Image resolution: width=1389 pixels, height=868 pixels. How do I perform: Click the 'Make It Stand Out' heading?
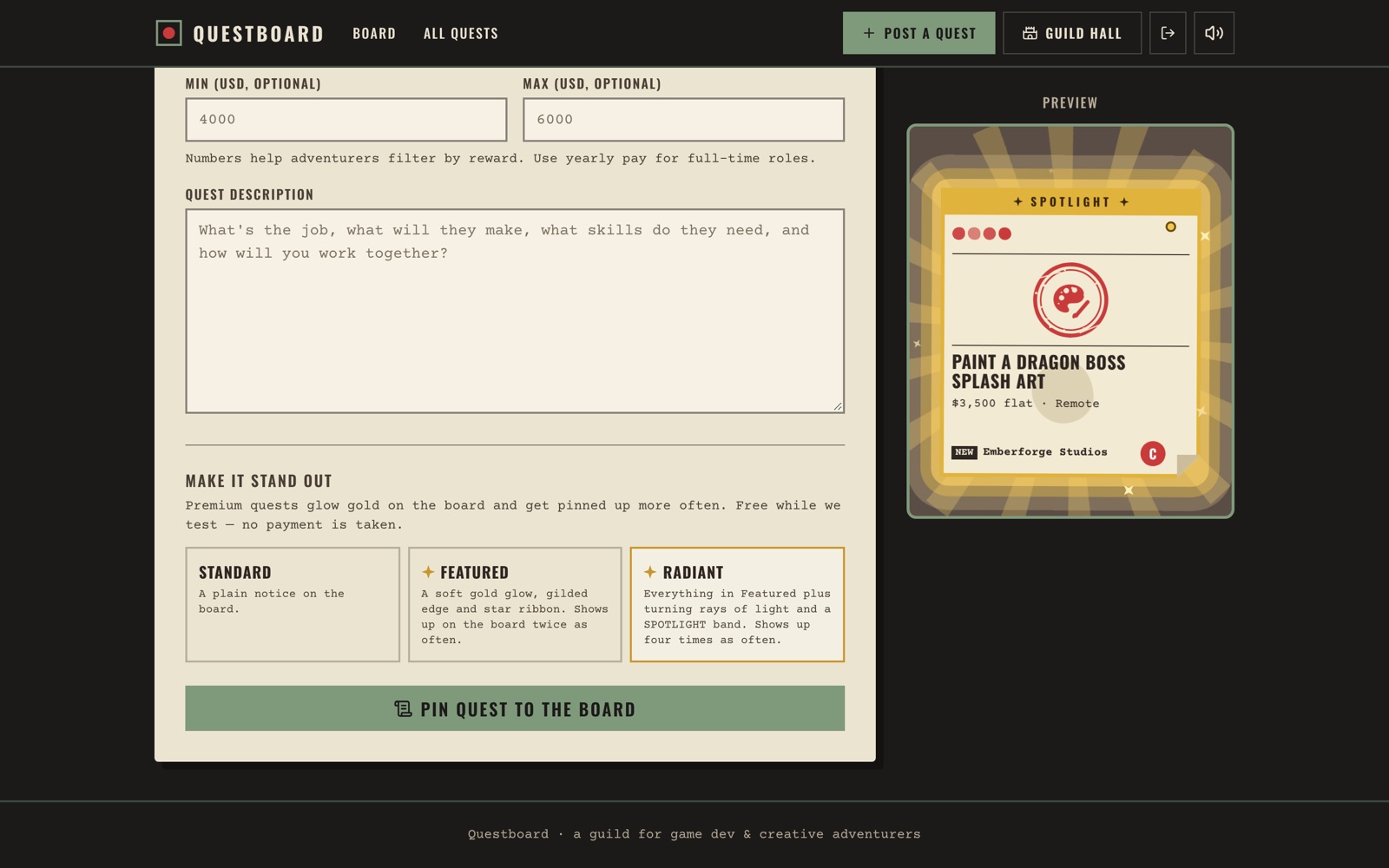[x=259, y=481]
